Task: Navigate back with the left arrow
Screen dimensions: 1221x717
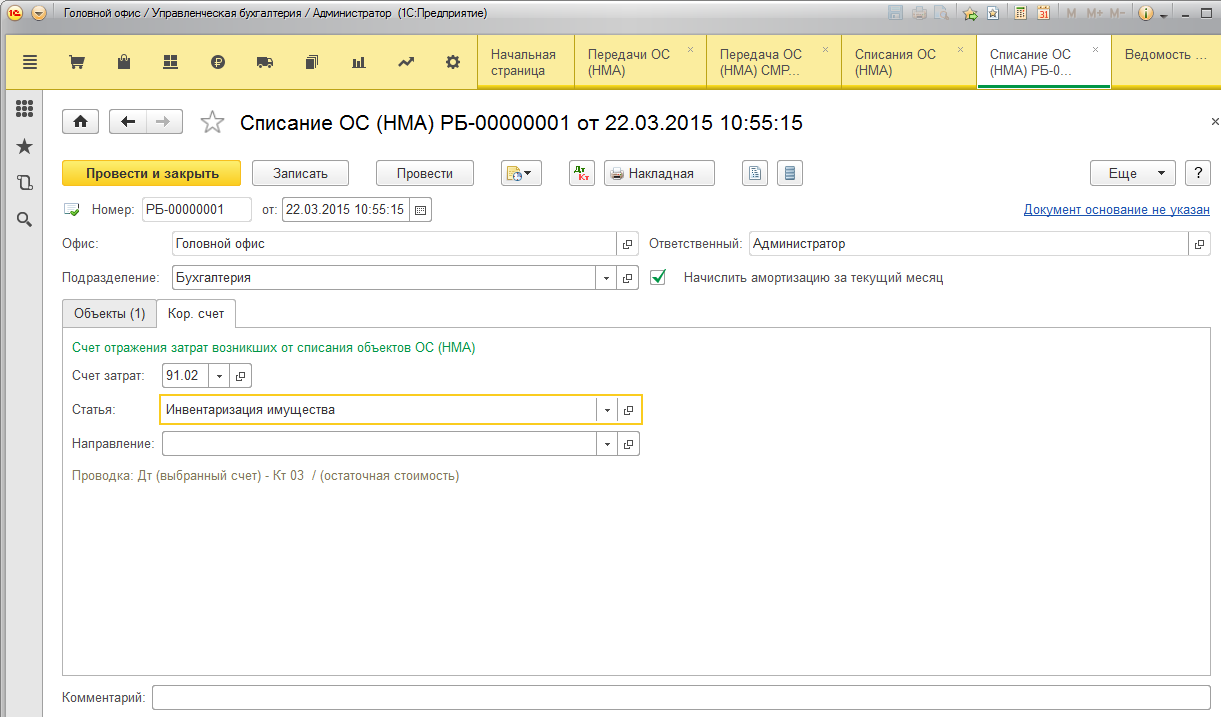Action: pos(127,122)
